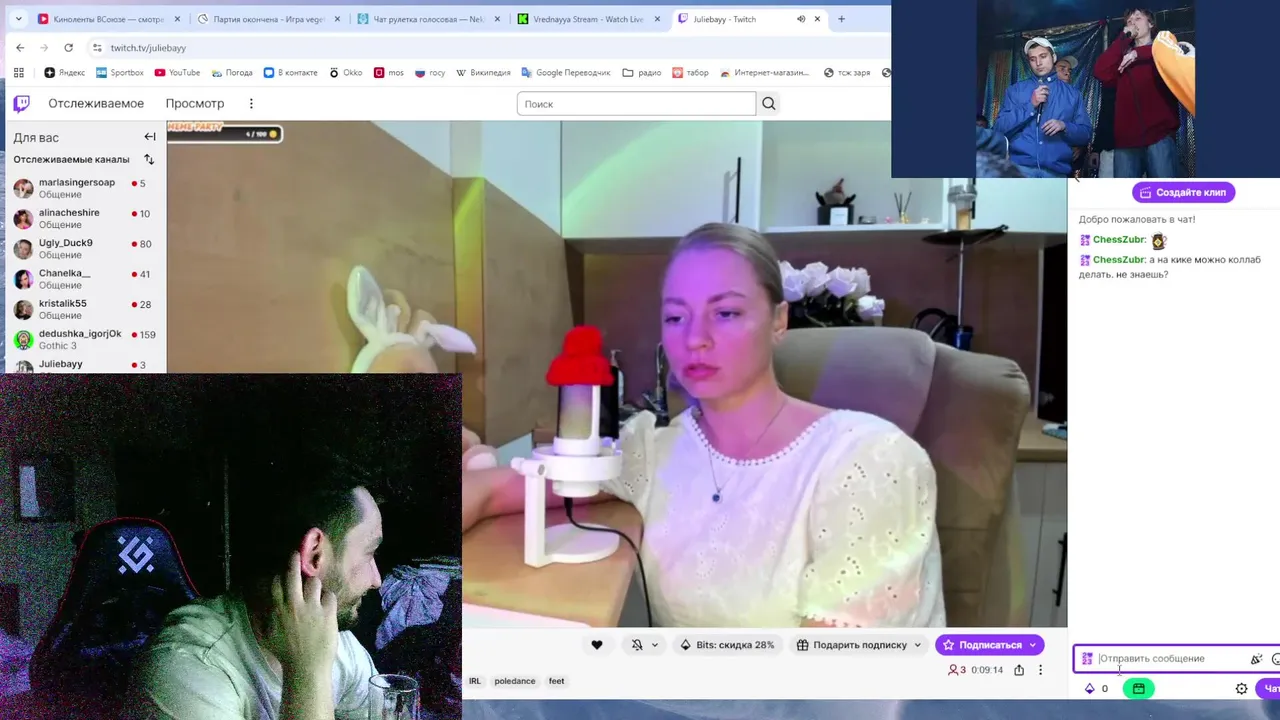Image resolution: width=1280 pixels, height=720 pixels.
Task: Click the browser back arrow
Action: click(20, 47)
